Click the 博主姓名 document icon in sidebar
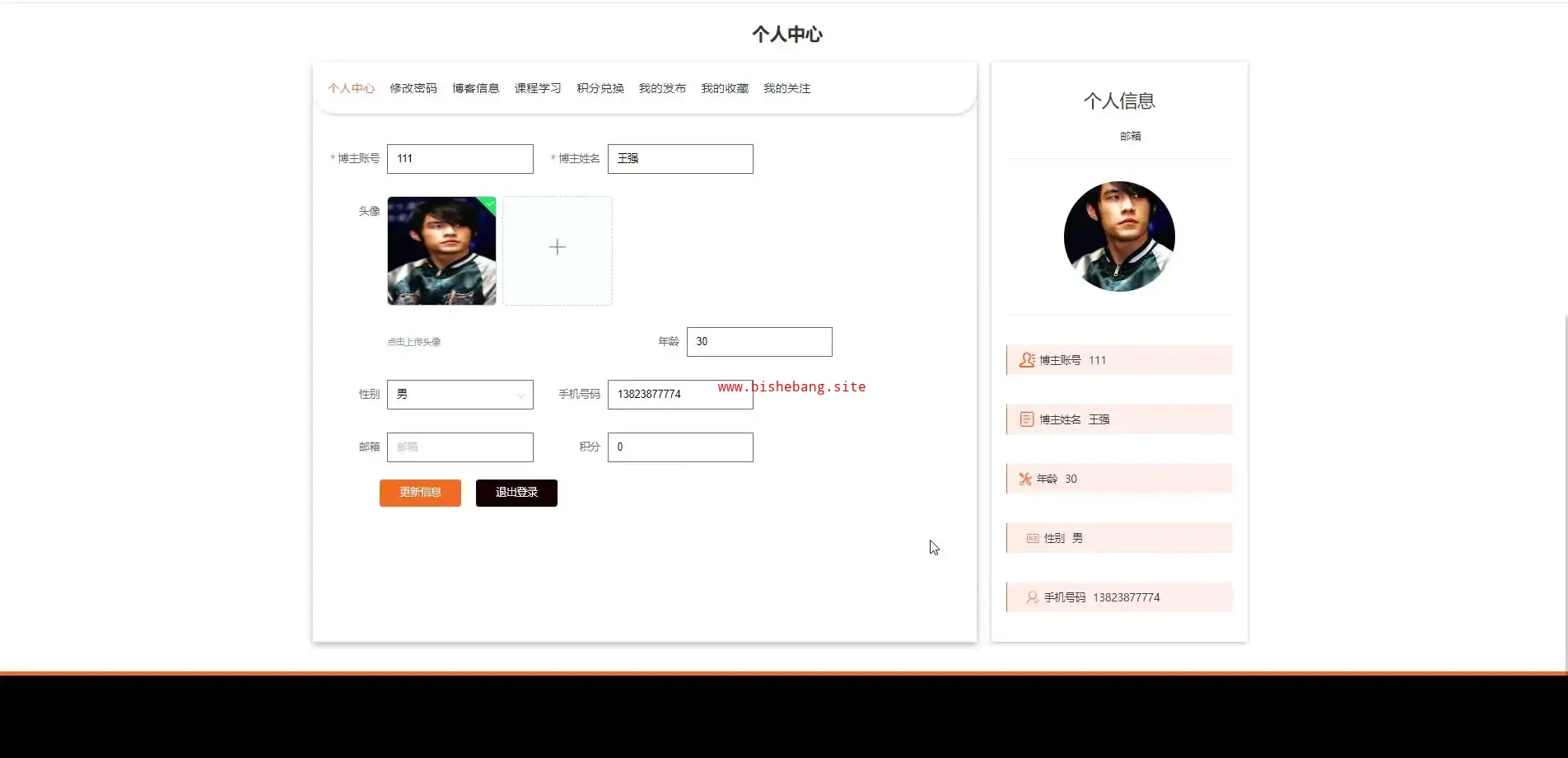 click(1027, 419)
